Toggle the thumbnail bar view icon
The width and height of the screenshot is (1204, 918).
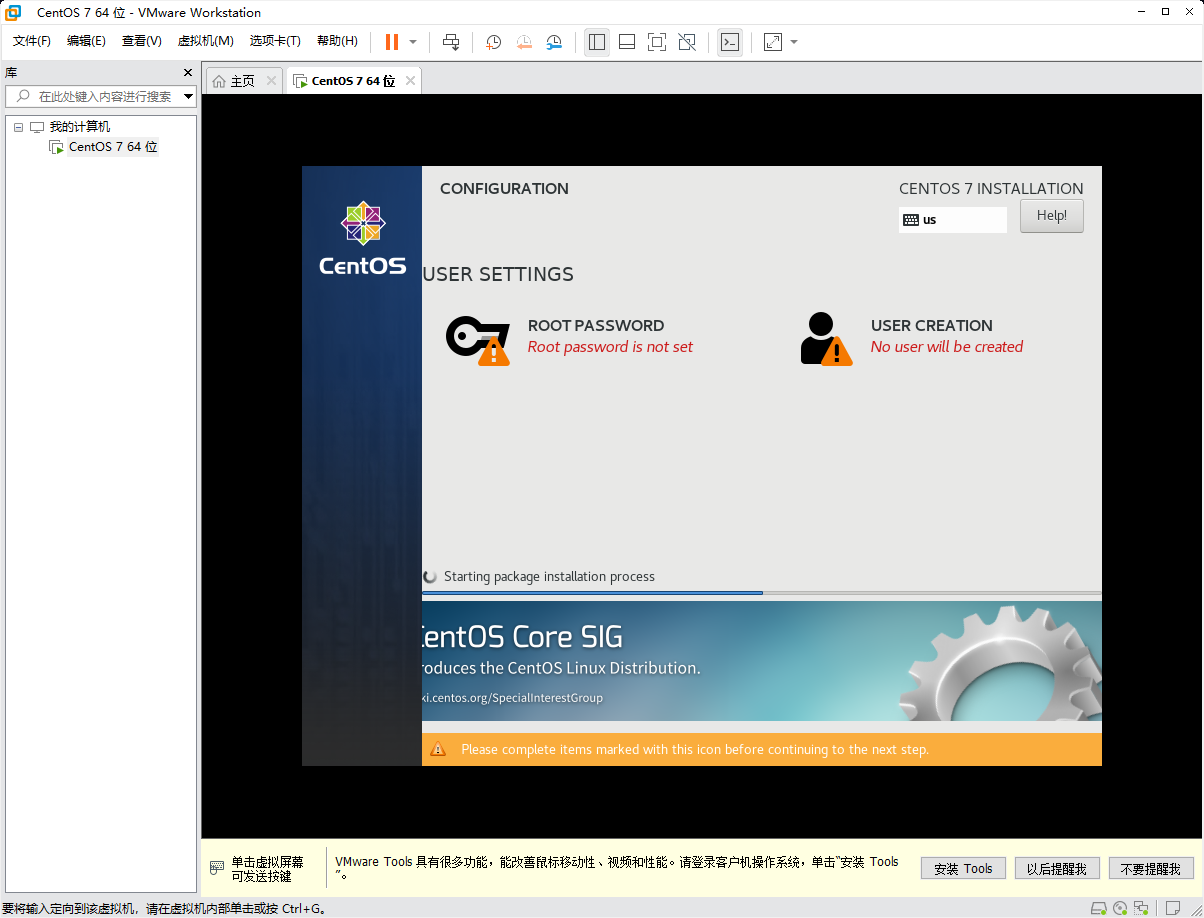[x=627, y=42]
